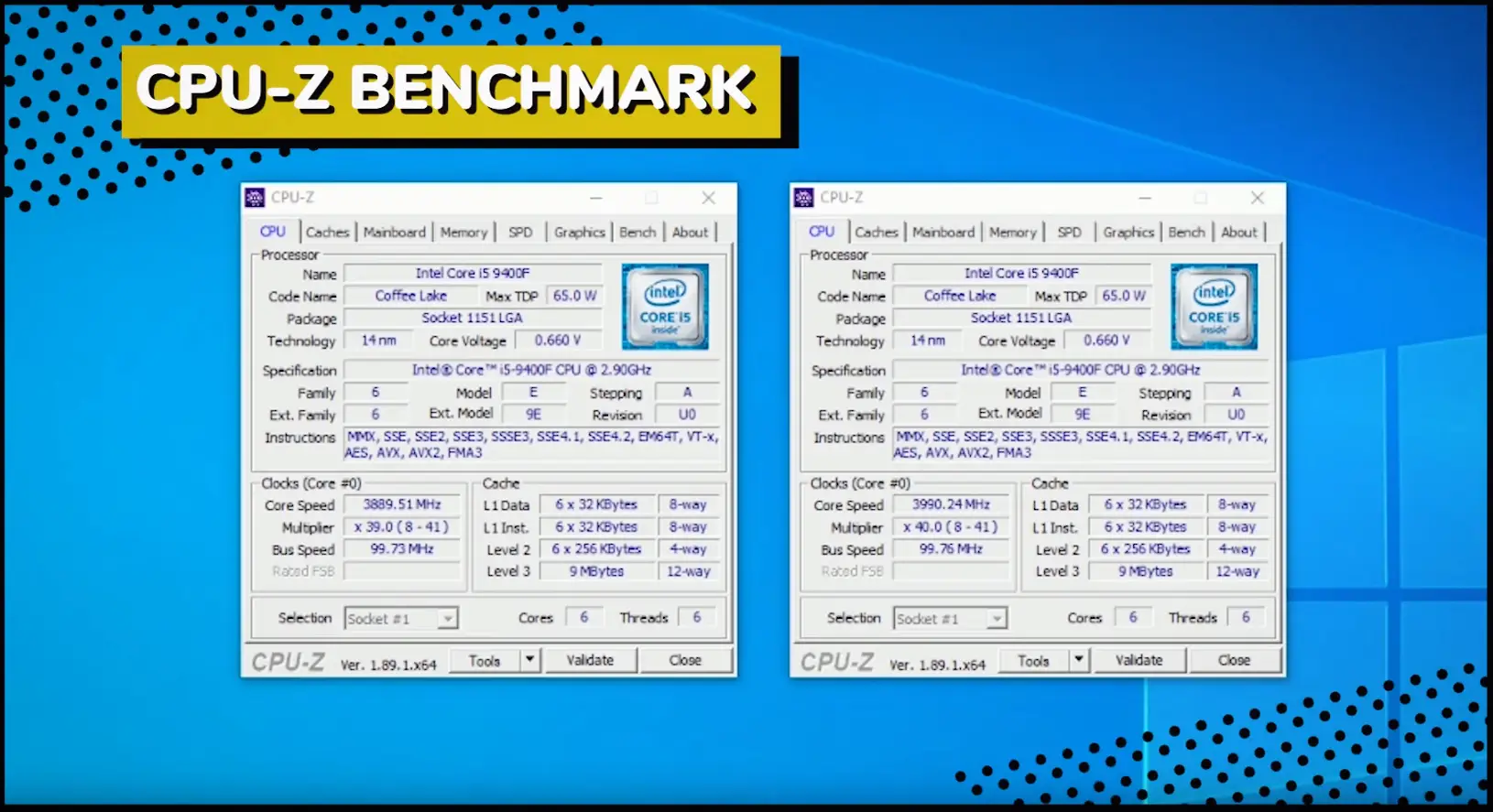
Task: Click Specification i5-9400F CPU @ 2.90GHz, left window
Action: click(x=531, y=370)
